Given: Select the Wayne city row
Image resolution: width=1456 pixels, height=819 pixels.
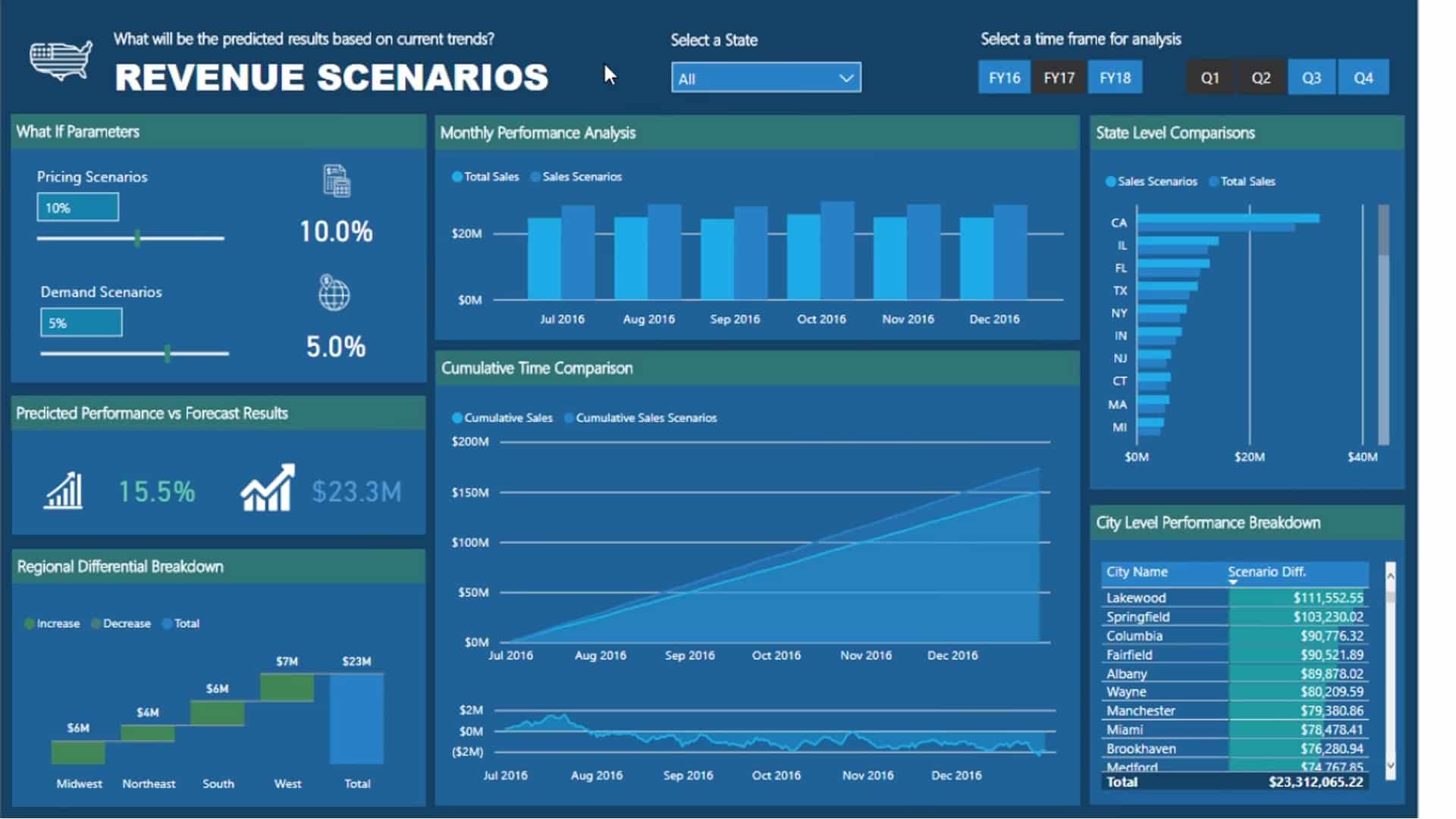Looking at the screenshot, I should click(x=1235, y=692).
